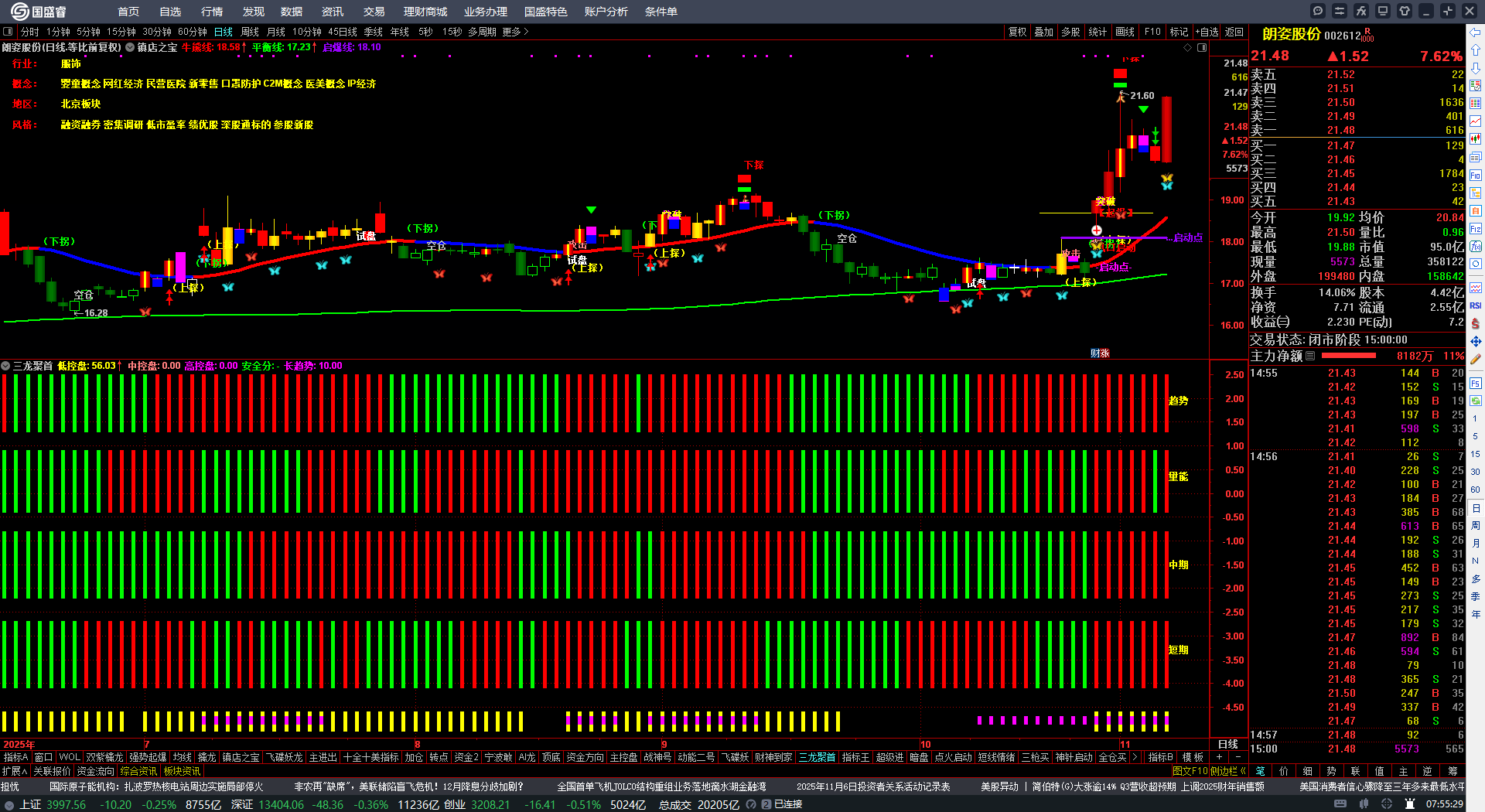This screenshot has width=1485, height=812.
Task: Click the screen layout monitor icon
Action: [1383, 11]
